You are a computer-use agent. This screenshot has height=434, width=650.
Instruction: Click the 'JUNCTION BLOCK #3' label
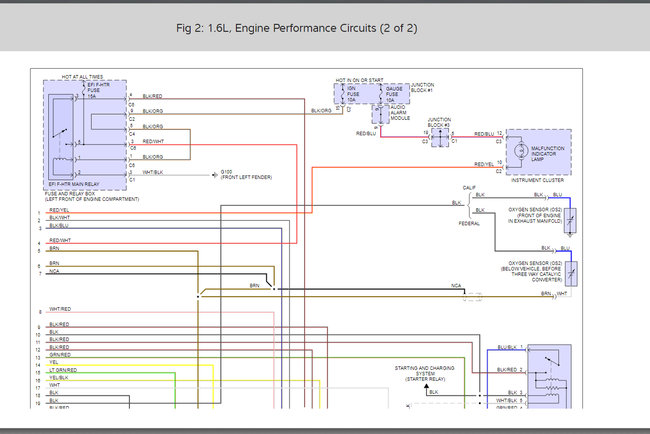tap(439, 122)
